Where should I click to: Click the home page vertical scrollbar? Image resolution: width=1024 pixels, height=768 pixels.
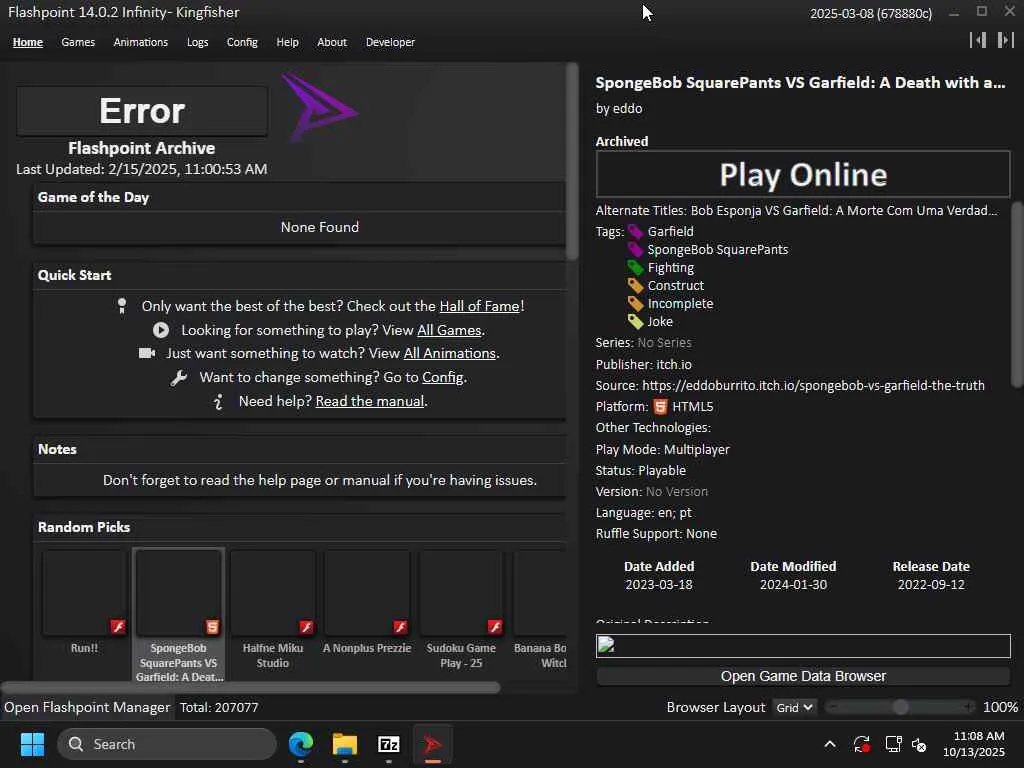pos(572,161)
